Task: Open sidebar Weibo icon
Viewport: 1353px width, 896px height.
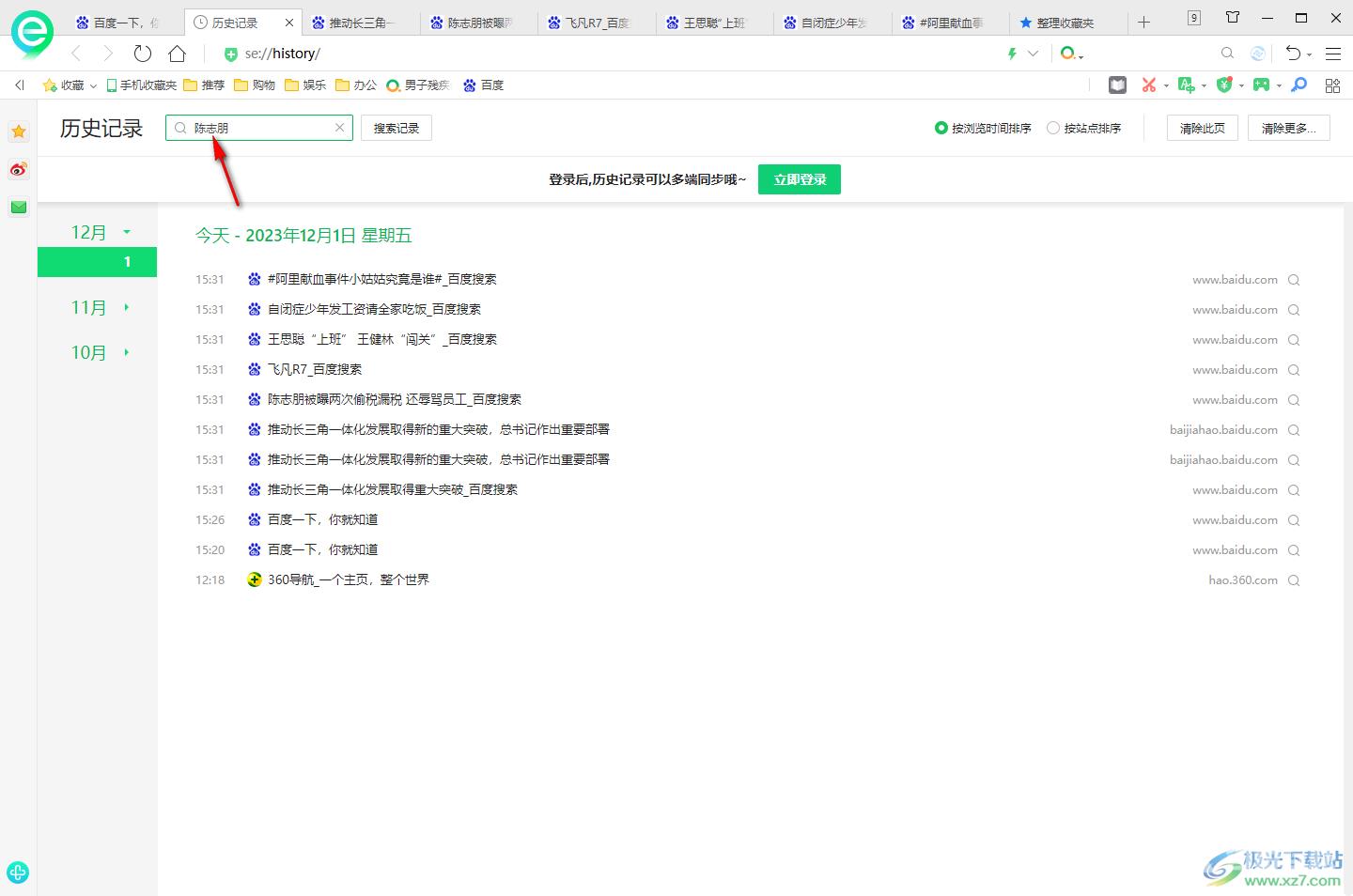Action: (19, 170)
